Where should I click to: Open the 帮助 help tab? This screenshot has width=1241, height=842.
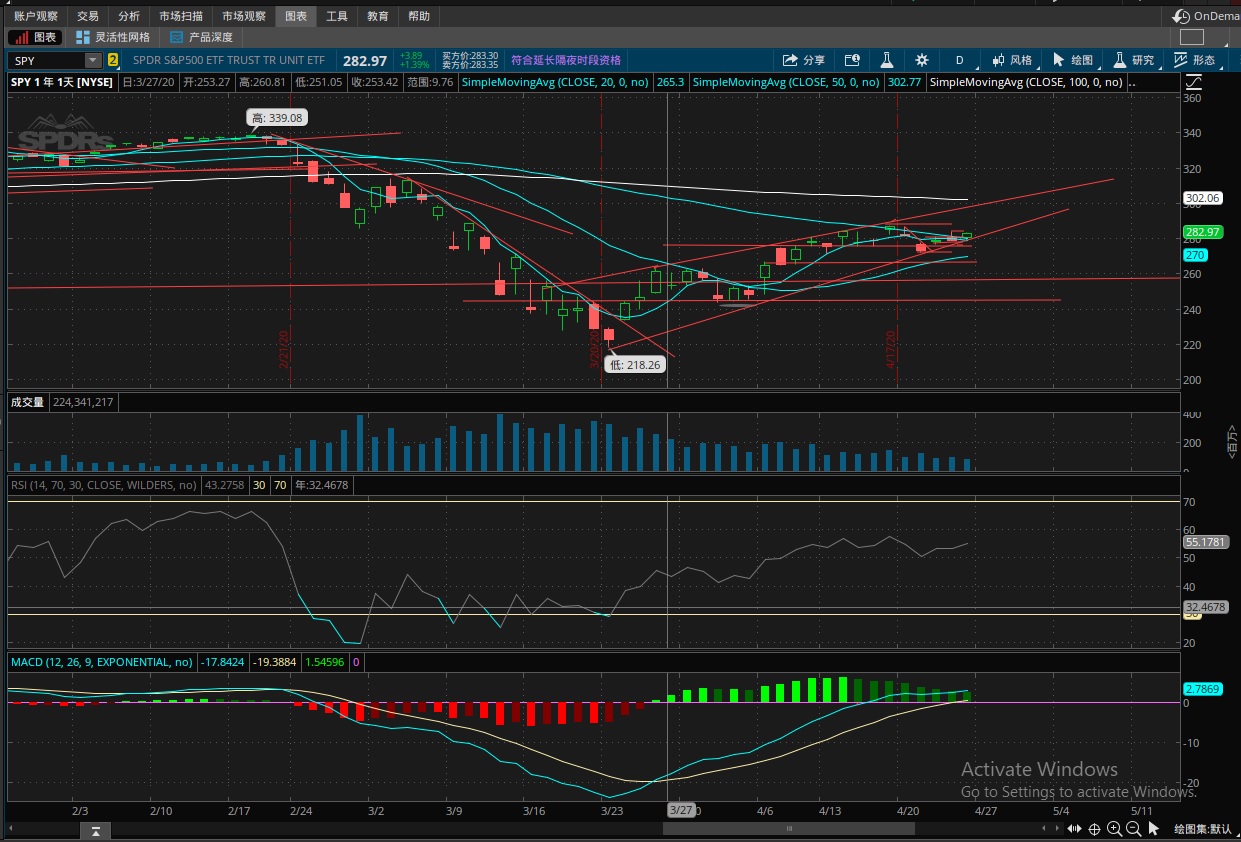click(419, 16)
